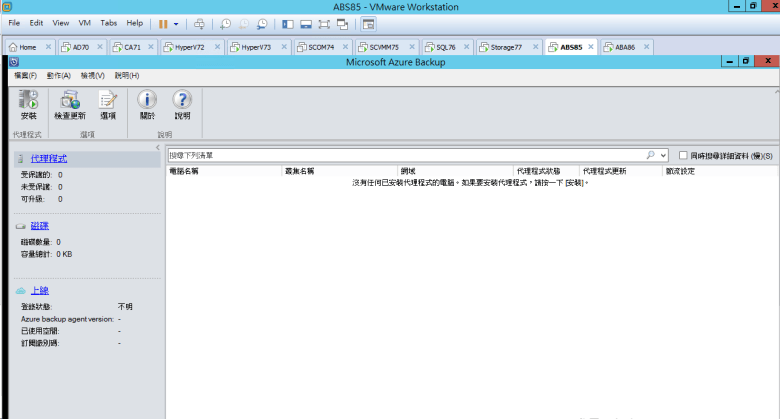
Task: Open dropdown arrow next to pause button
Action: point(177,22)
